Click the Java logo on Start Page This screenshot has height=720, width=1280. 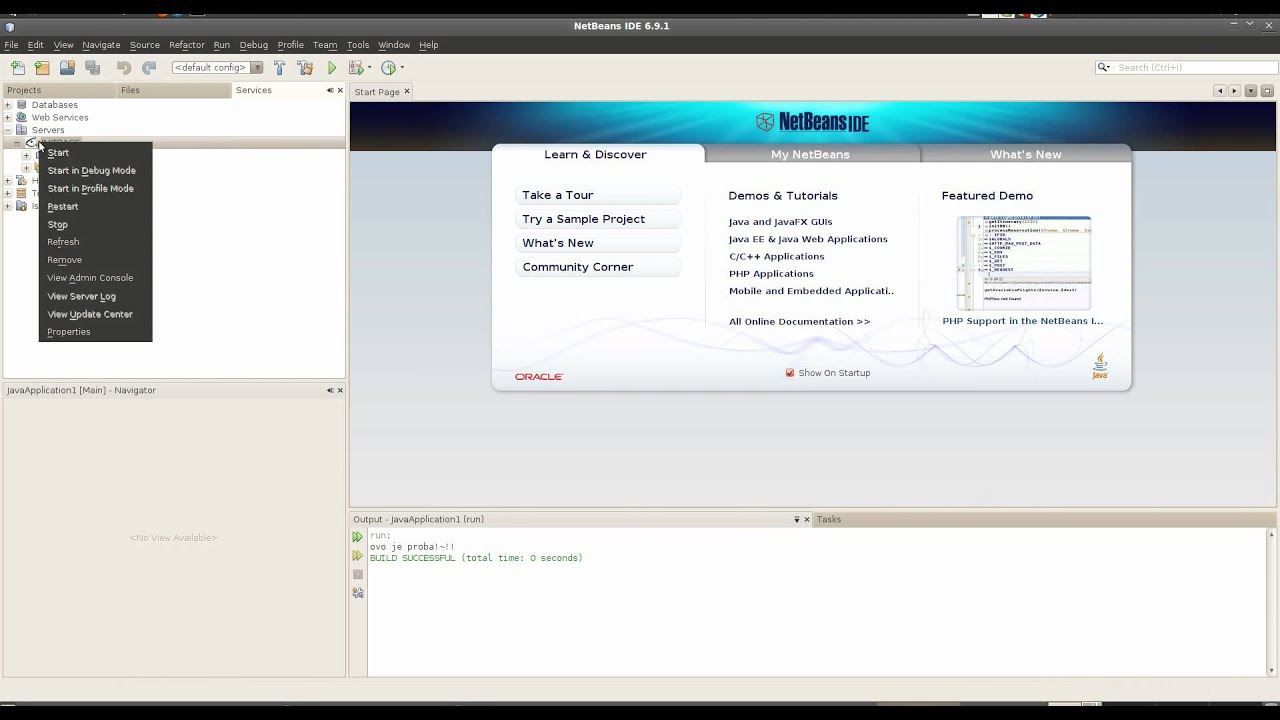(x=1100, y=366)
